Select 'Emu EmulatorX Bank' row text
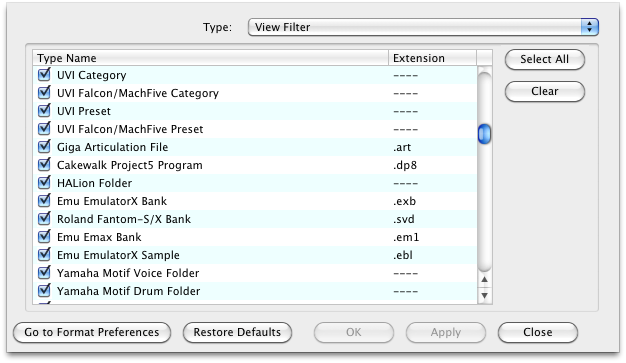This screenshot has width=626, height=363. click(112, 201)
